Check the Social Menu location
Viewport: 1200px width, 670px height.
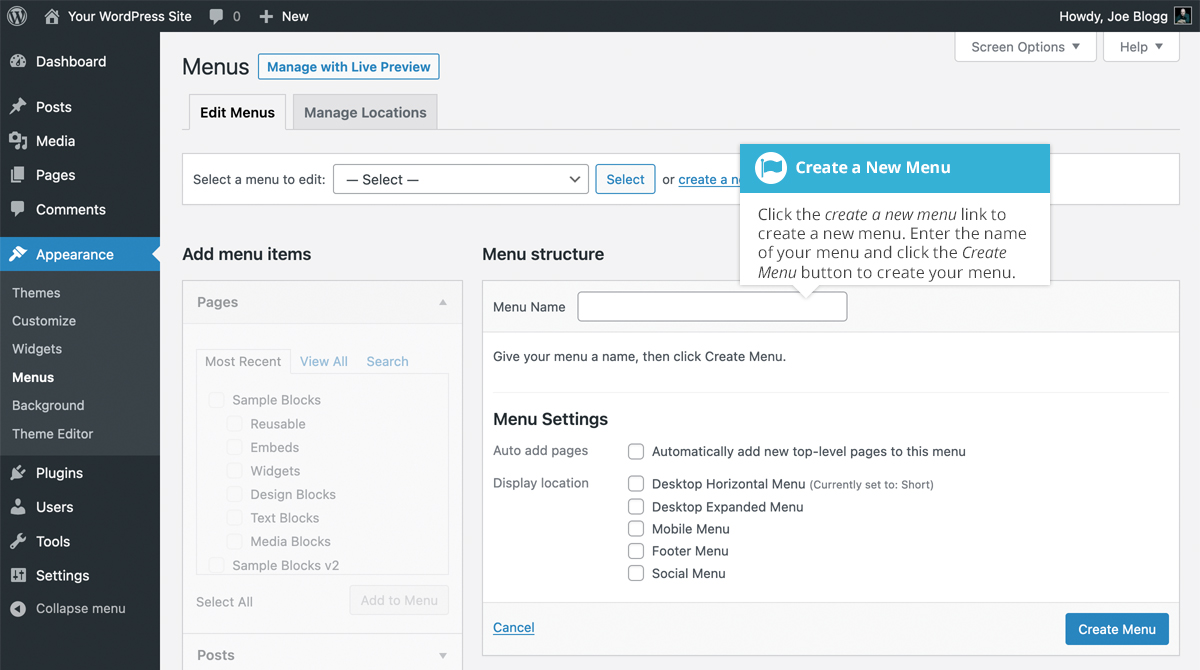click(636, 573)
